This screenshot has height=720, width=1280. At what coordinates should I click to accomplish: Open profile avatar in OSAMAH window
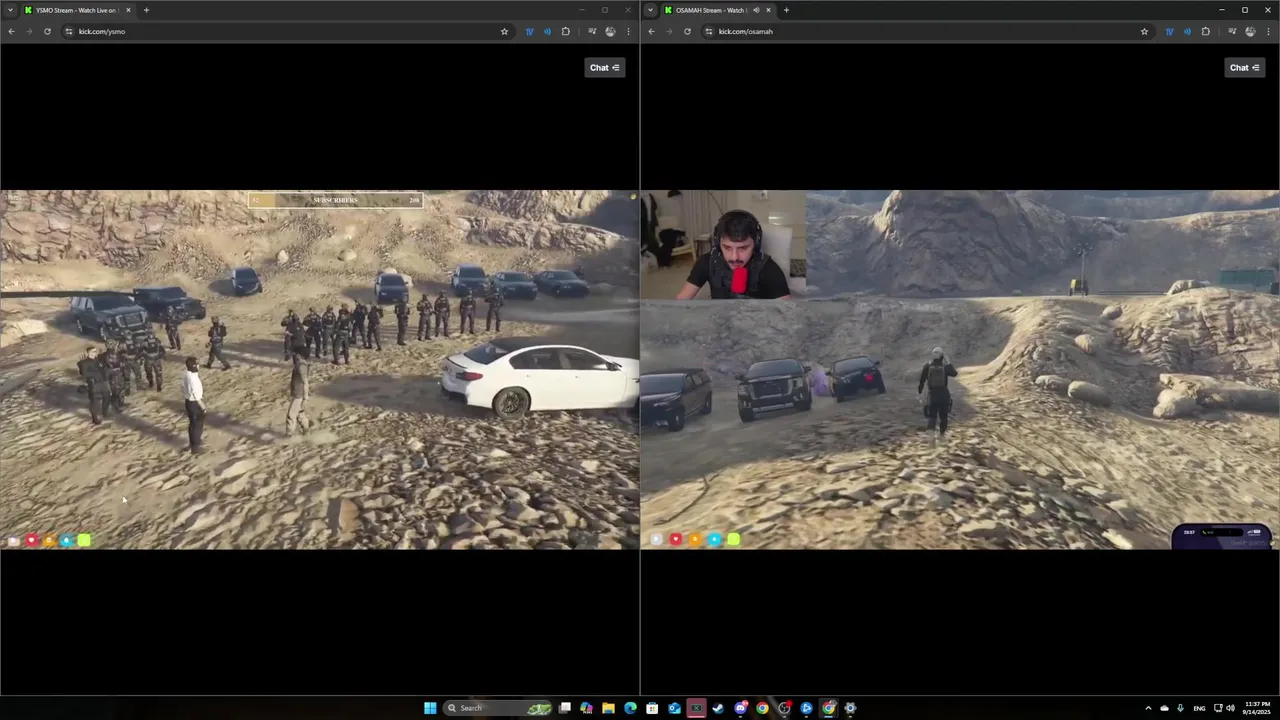point(1250,31)
